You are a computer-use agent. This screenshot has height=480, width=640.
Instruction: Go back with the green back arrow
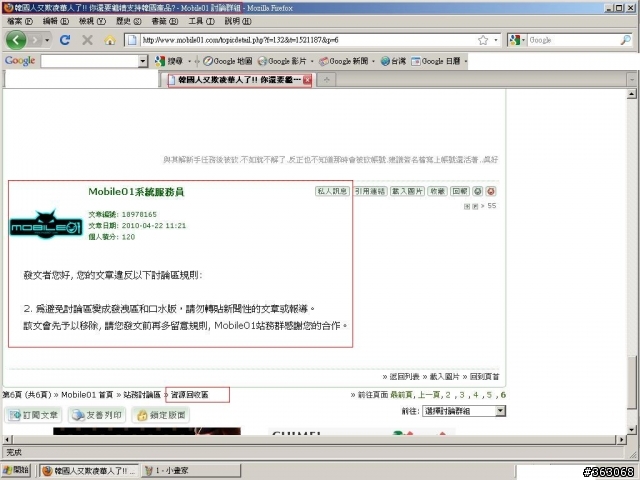click(x=16, y=40)
